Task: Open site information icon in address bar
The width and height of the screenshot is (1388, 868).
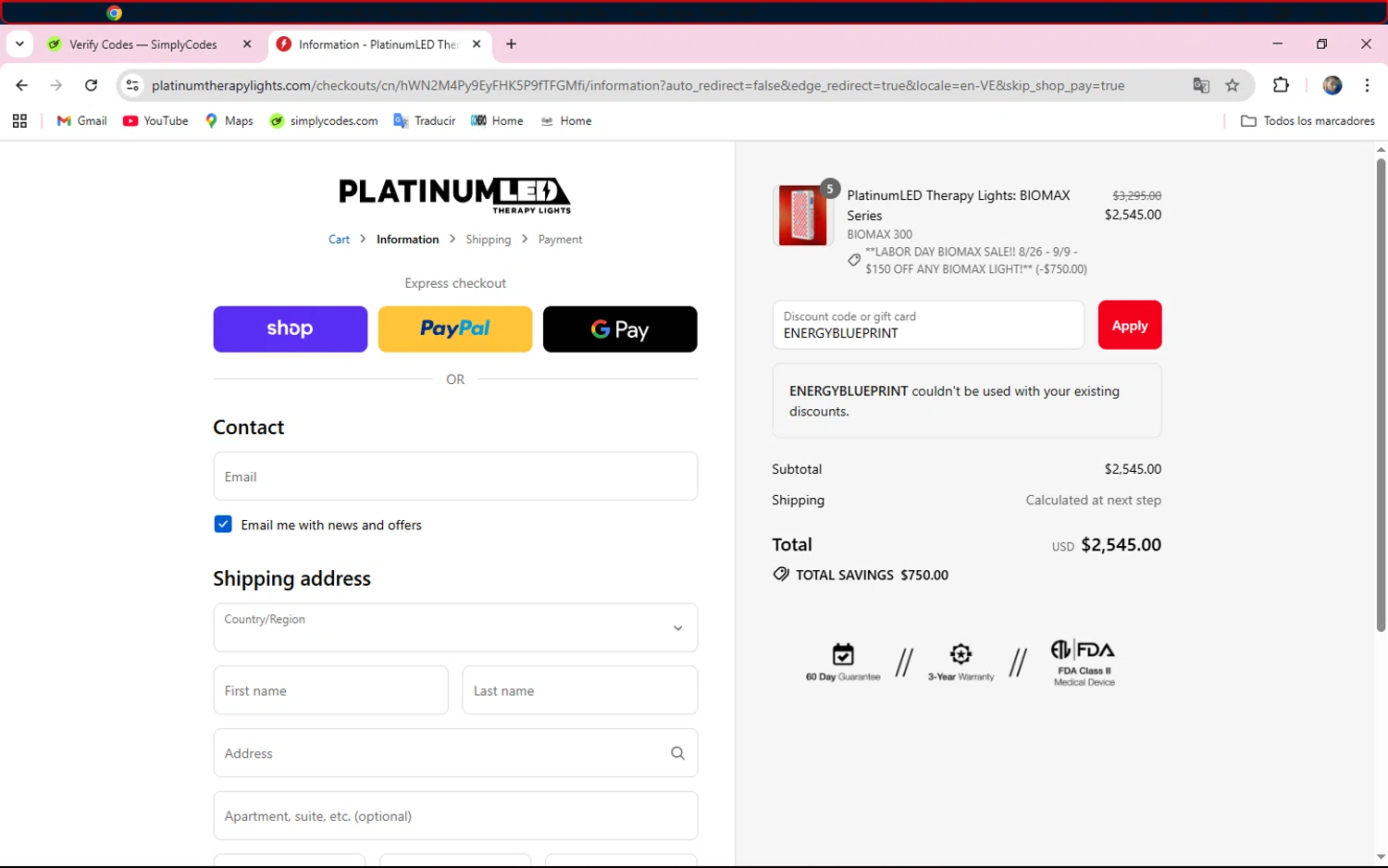Action: point(132,85)
